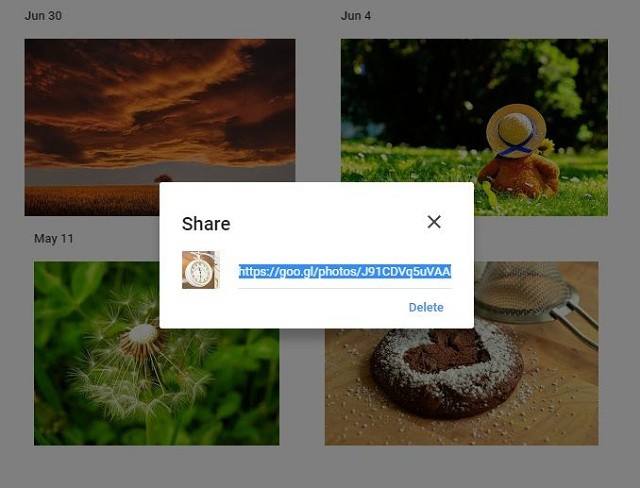Select the goo.gl photos share link field
Image resolution: width=640 pixels, height=488 pixels.
point(345,272)
